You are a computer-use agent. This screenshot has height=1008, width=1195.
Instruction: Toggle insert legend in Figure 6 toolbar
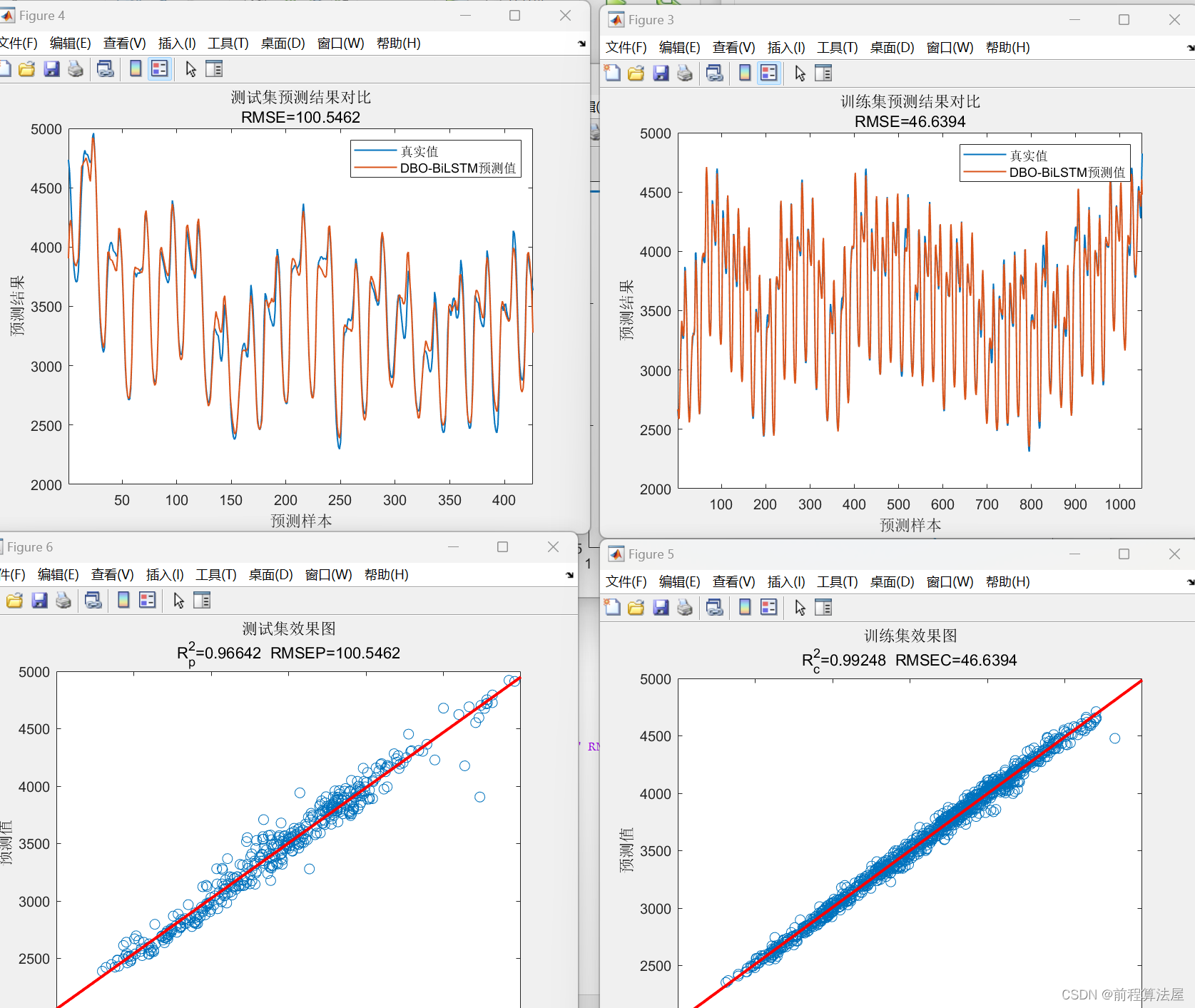tap(148, 601)
